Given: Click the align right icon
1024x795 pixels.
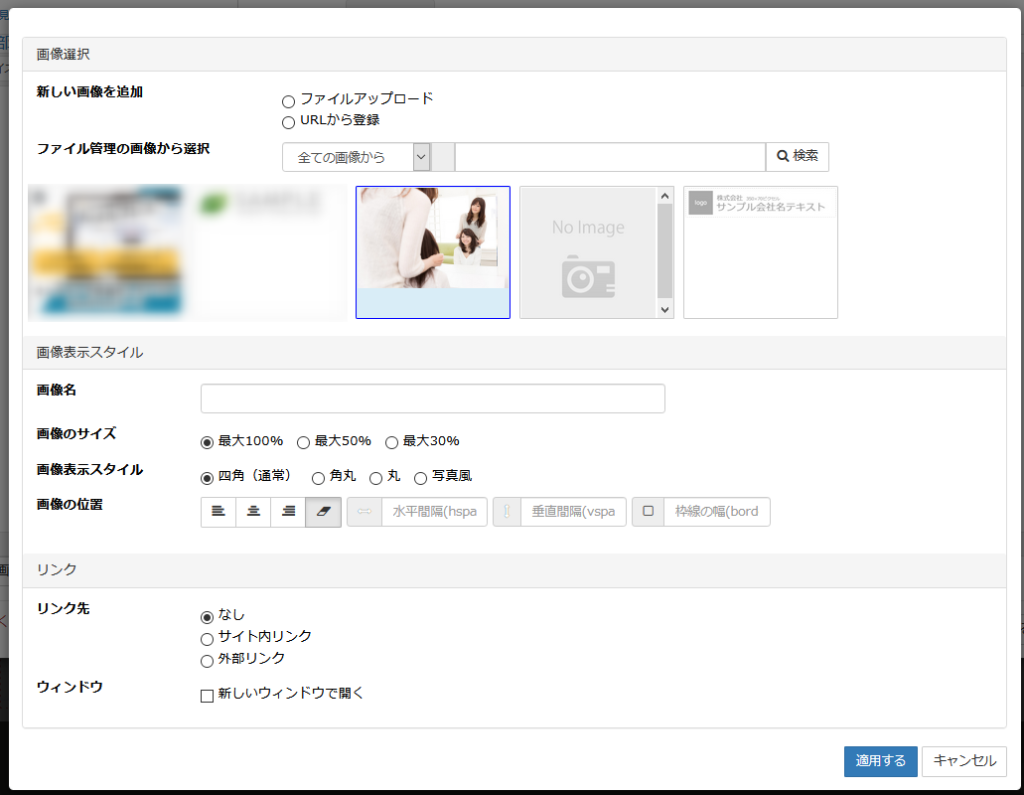Looking at the screenshot, I should (x=288, y=511).
